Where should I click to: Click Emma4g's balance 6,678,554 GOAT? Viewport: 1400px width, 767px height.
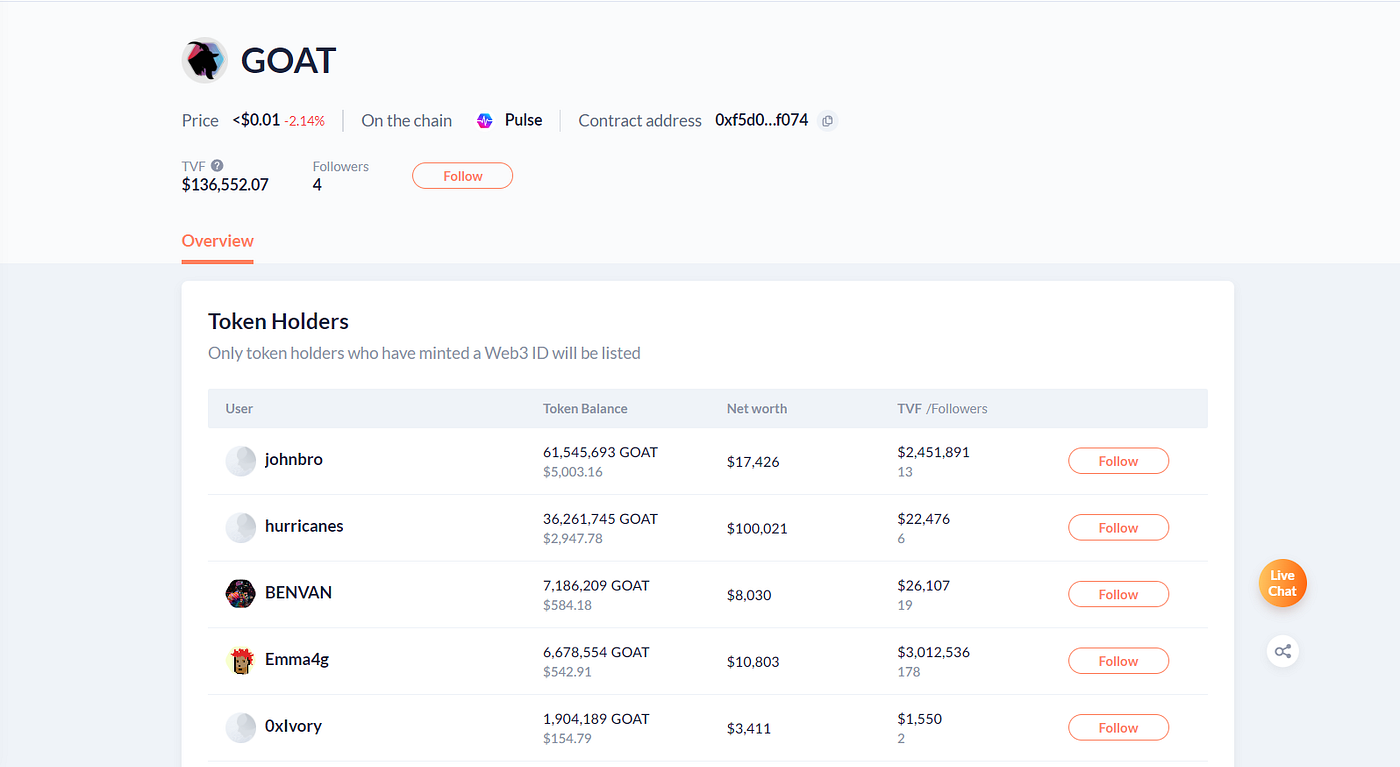click(596, 652)
